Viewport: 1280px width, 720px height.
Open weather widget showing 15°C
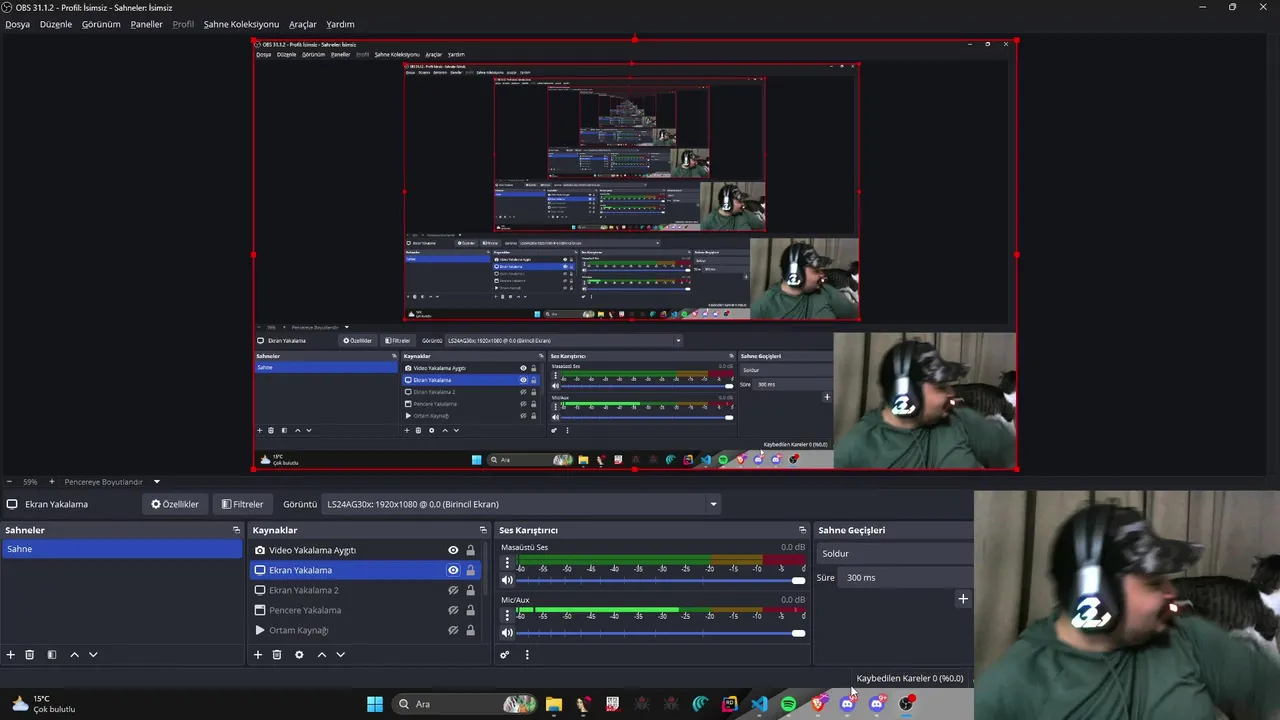pos(43,704)
